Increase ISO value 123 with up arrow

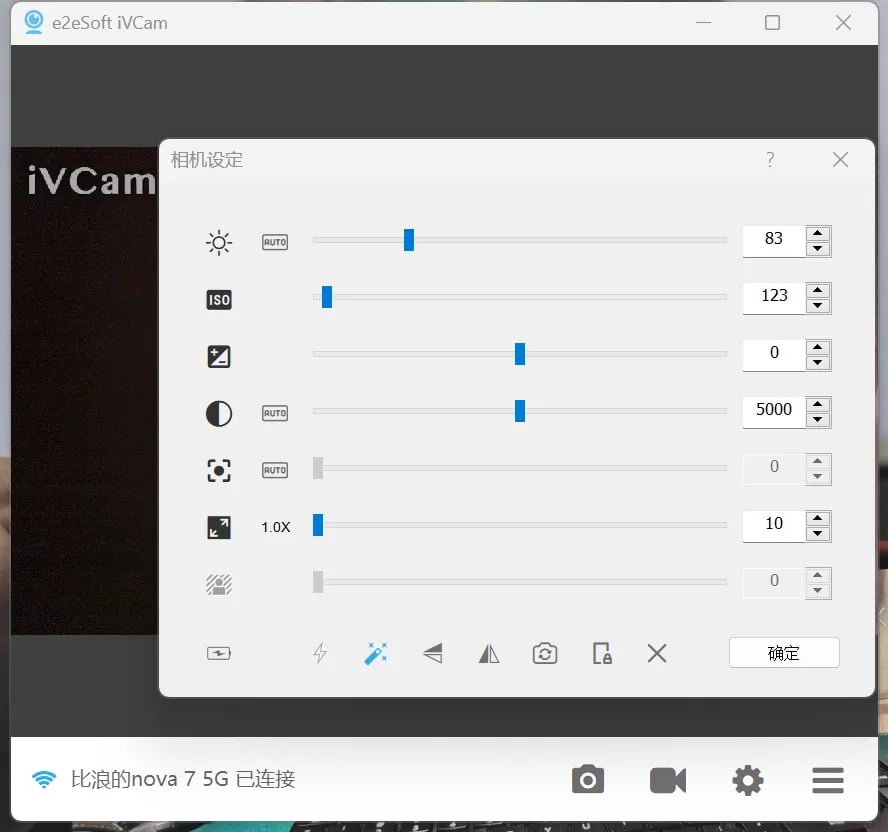818,290
